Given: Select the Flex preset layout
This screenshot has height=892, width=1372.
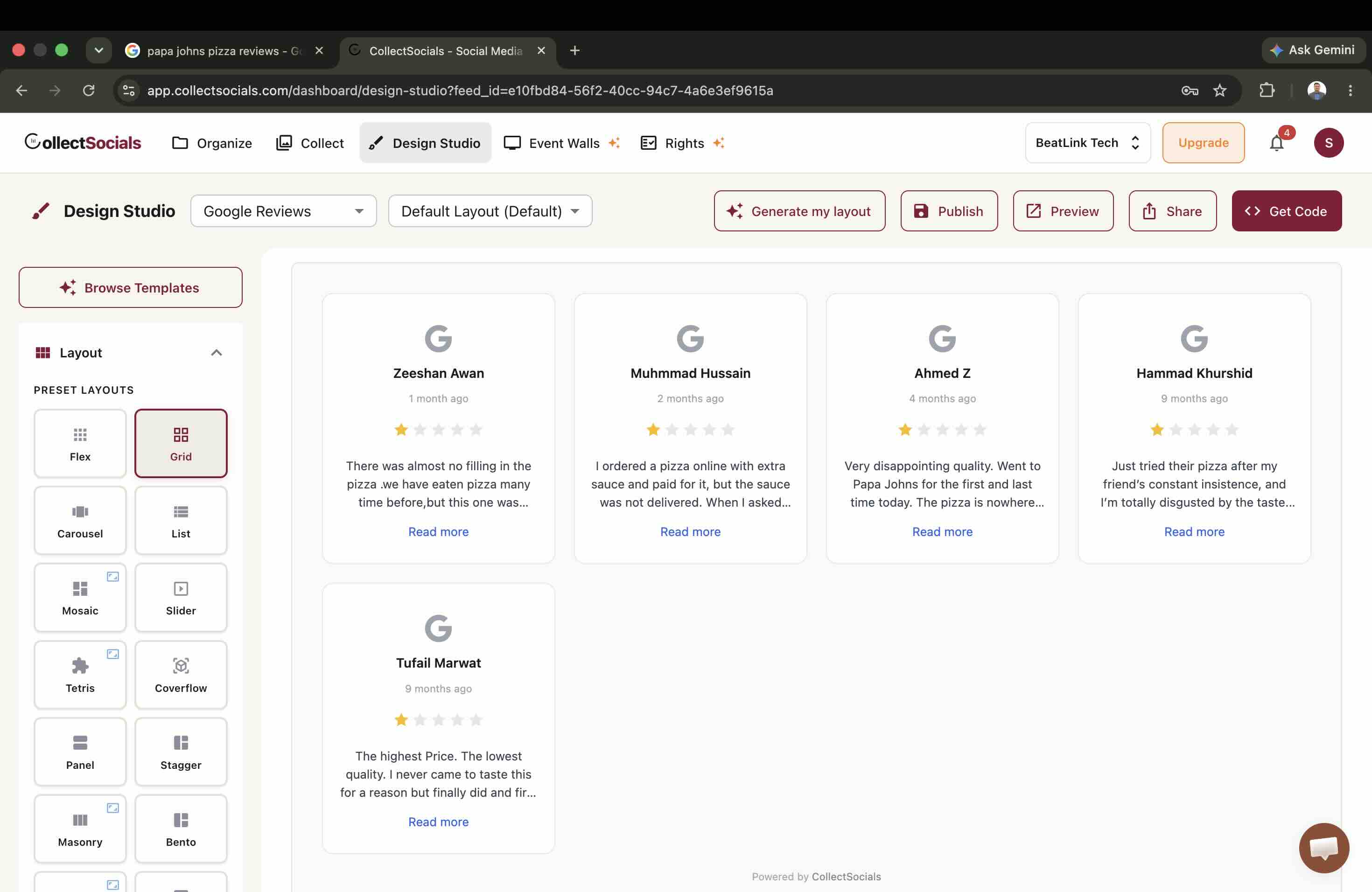Looking at the screenshot, I should pos(80,443).
